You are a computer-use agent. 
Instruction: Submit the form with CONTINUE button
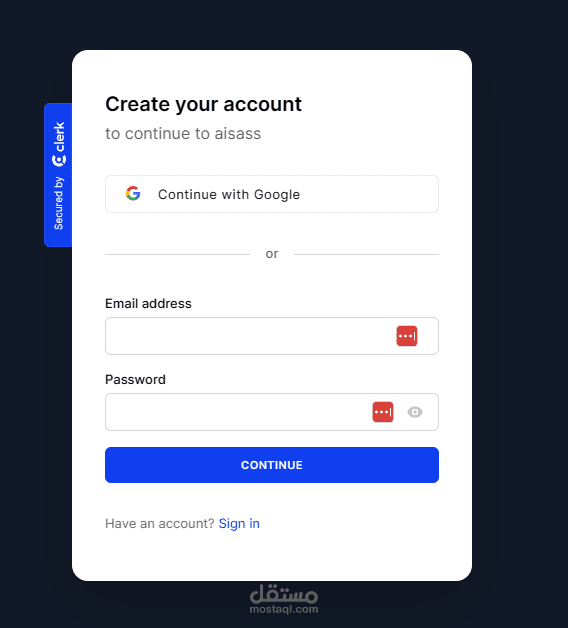(272, 465)
